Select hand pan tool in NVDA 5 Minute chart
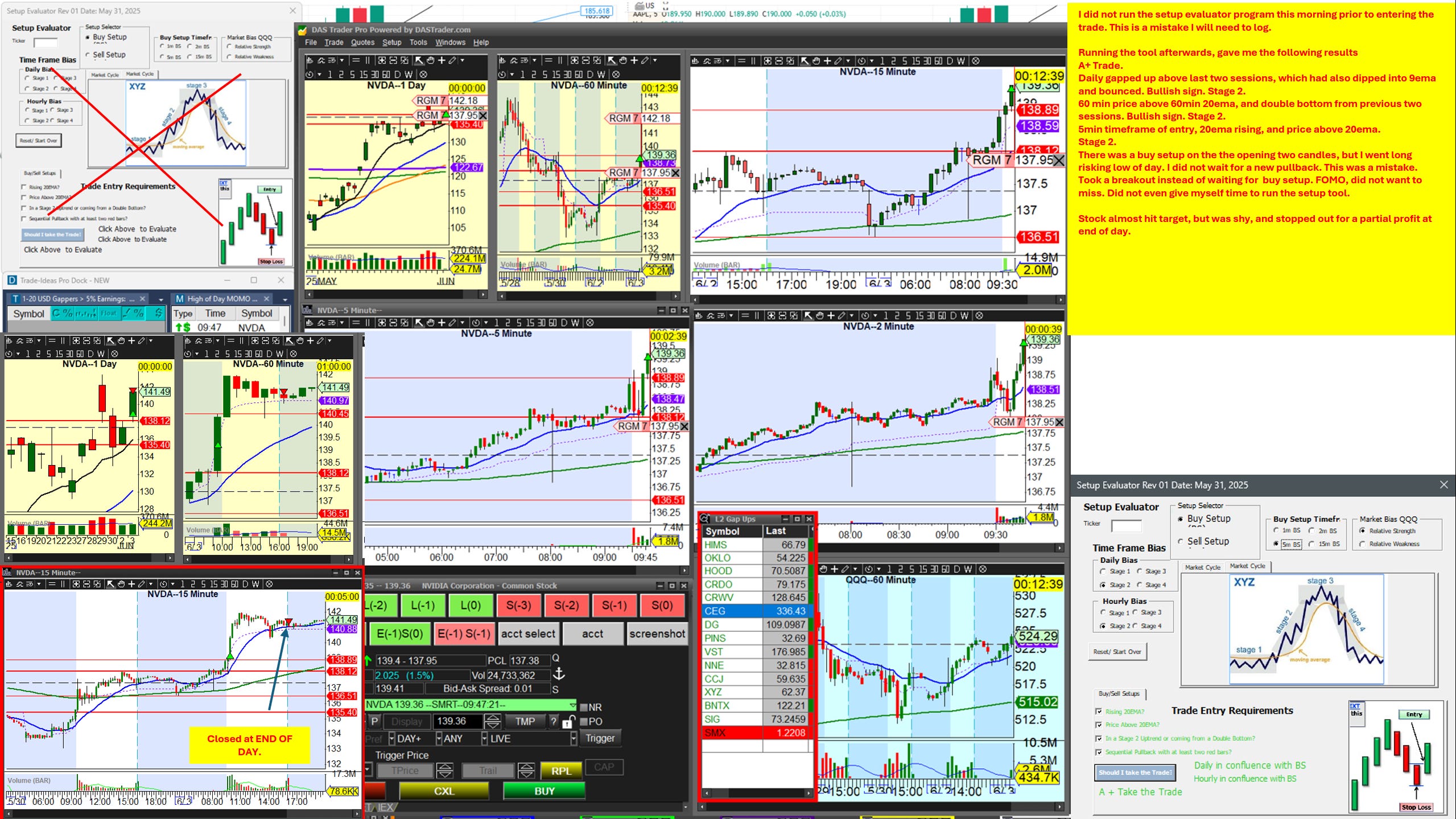Viewport: 1456px width, 819px height. (x=430, y=323)
